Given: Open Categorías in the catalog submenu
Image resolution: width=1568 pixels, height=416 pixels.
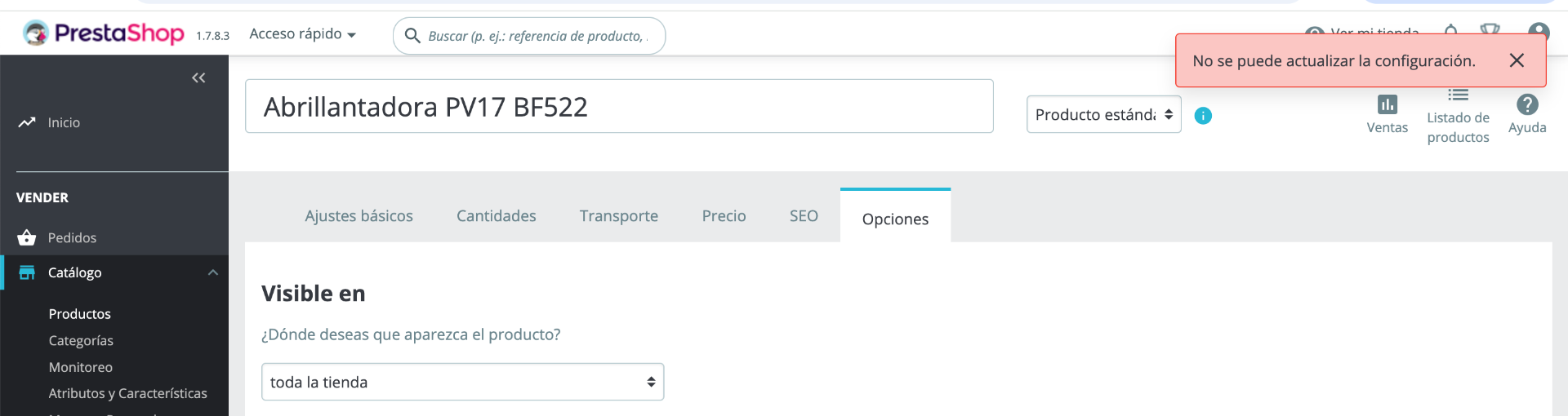Looking at the screenshot, I should pos(81,340).
